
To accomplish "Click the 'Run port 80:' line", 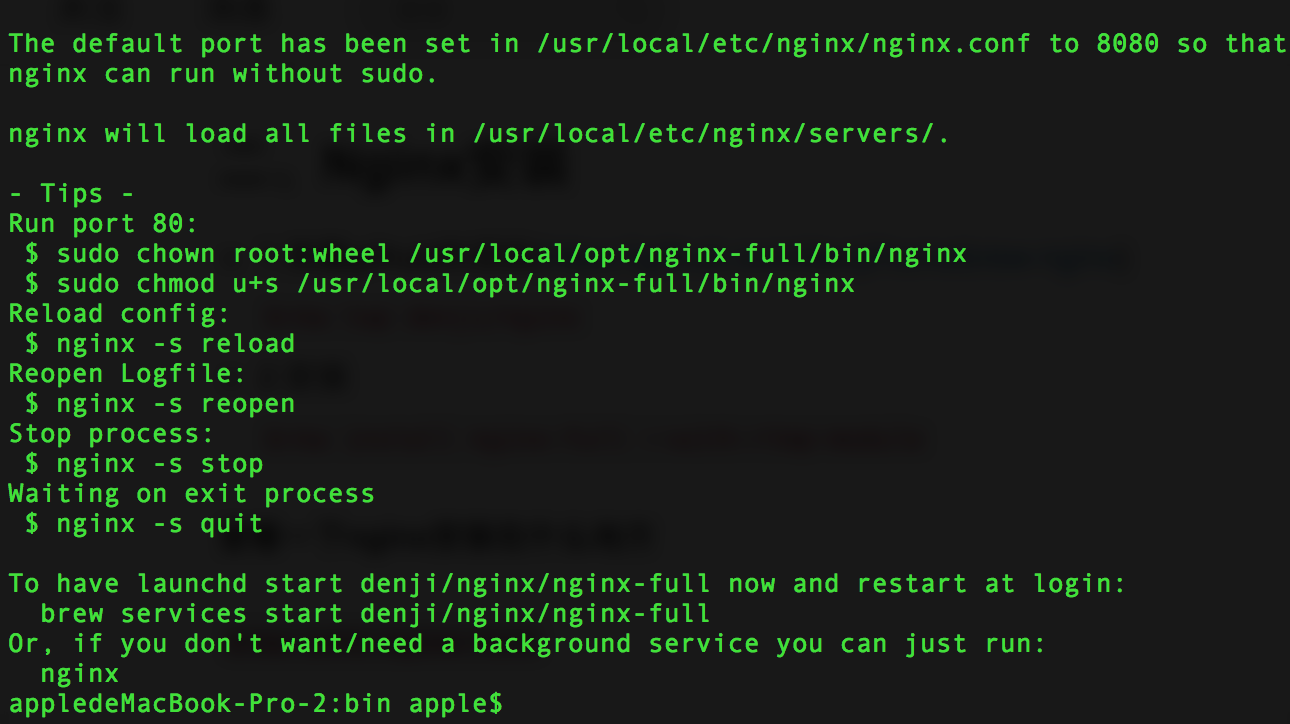I will coord(103,224).
